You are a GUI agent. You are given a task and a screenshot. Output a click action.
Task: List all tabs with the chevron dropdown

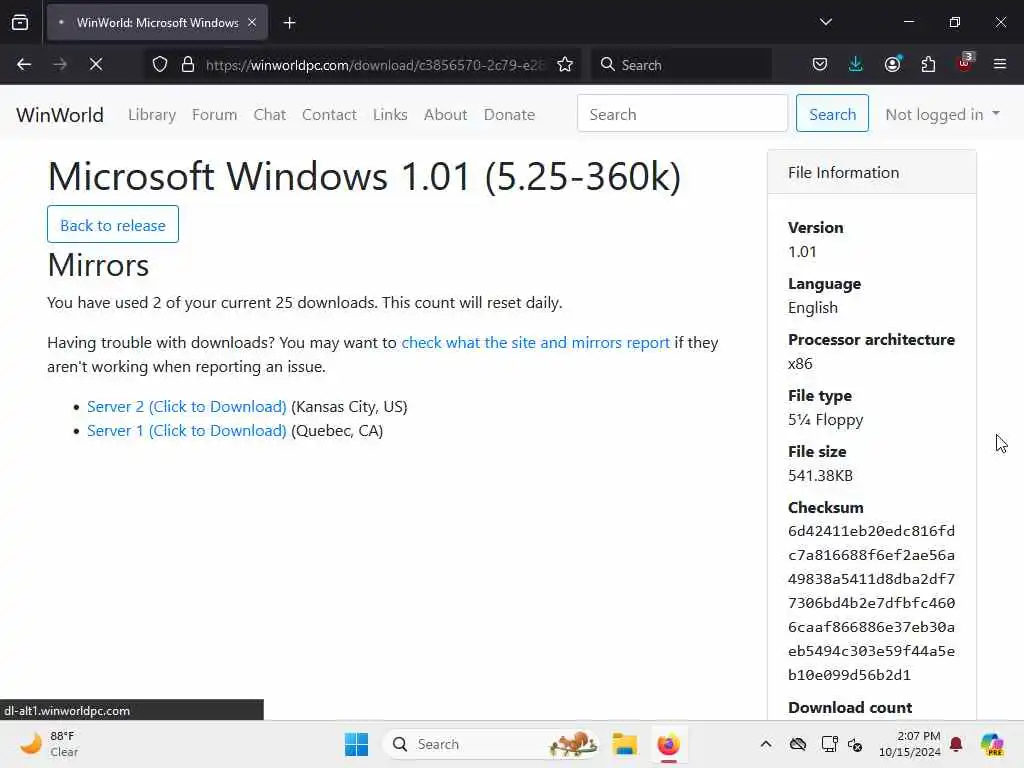point(825,22)
